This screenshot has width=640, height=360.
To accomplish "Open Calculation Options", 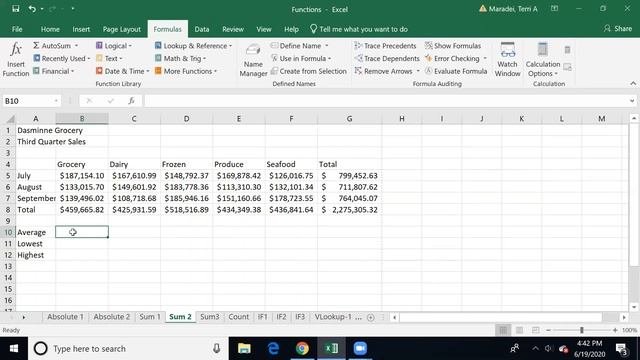I will click(x=542, y=60).
